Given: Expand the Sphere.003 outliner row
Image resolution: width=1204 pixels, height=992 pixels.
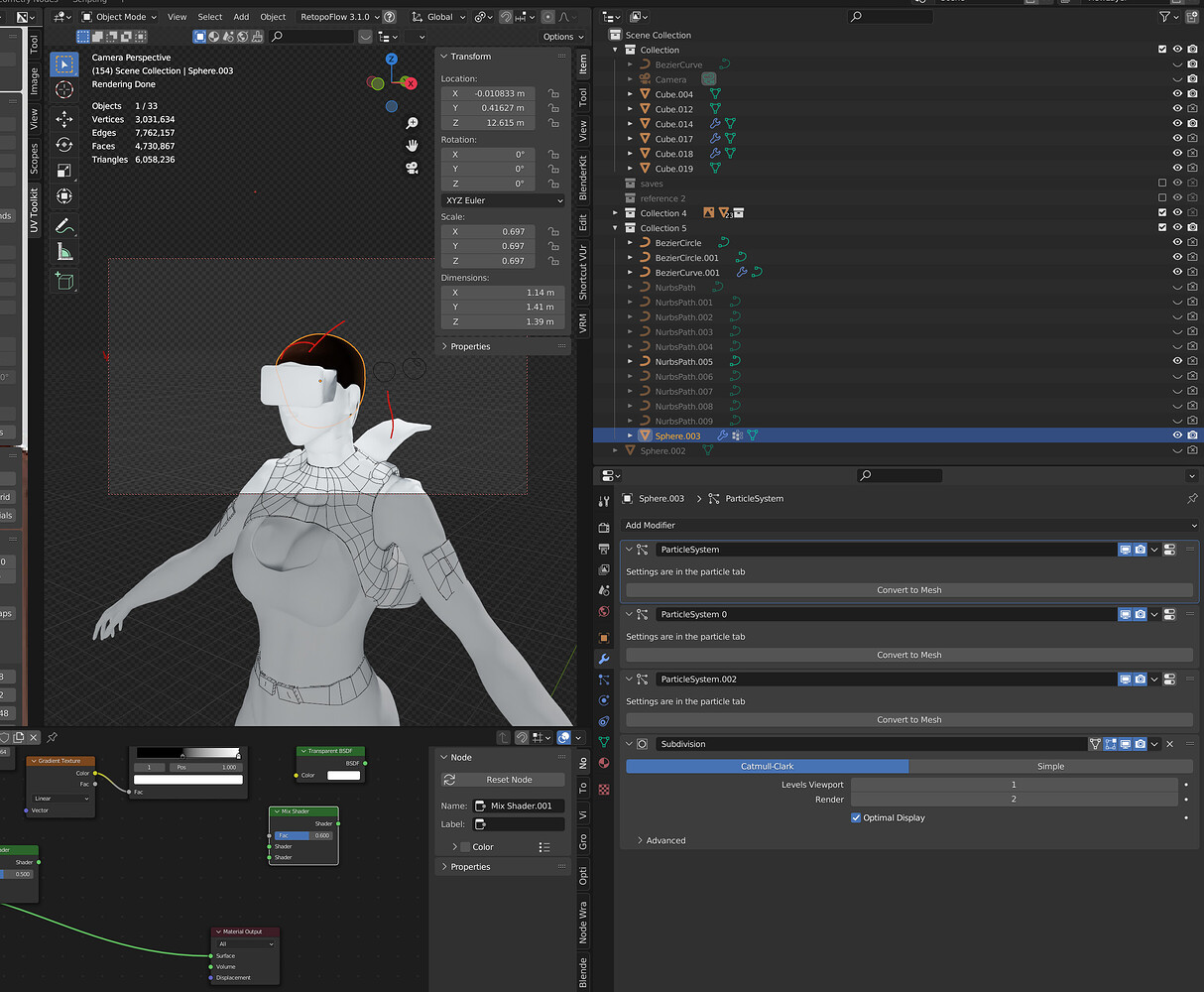Looking at the screenshot, I should pos(631,435).
